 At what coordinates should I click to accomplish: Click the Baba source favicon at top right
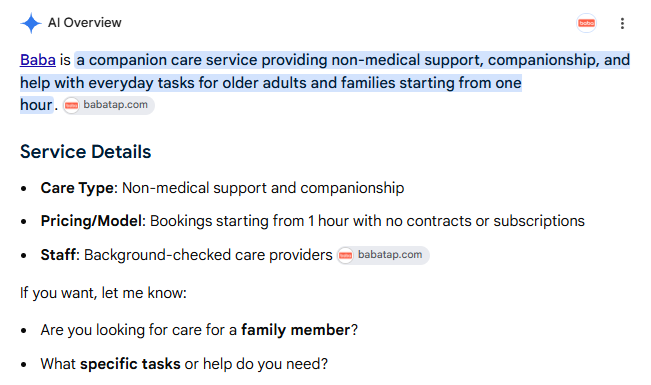(x=586, y=23)
